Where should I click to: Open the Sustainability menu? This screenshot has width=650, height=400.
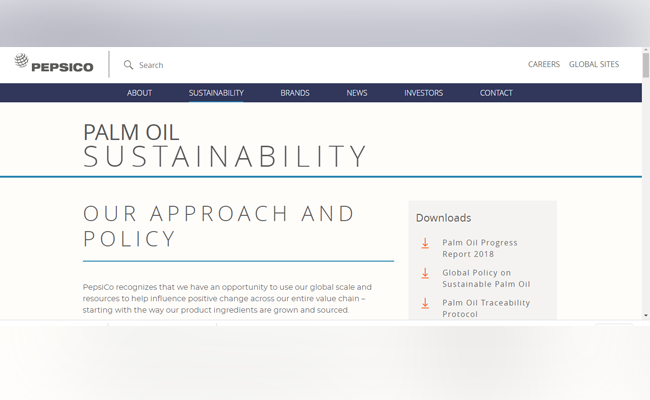tap(216, 93)
